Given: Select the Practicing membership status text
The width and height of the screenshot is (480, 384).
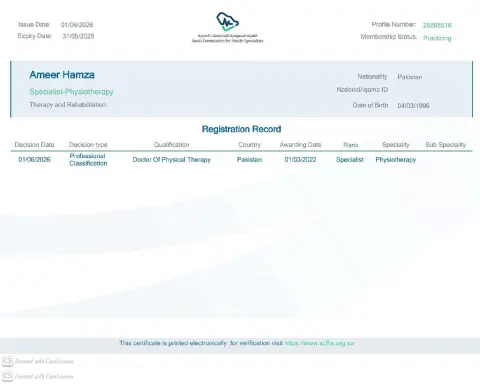Looking at the screenshot, I should [x=437, y=38].
